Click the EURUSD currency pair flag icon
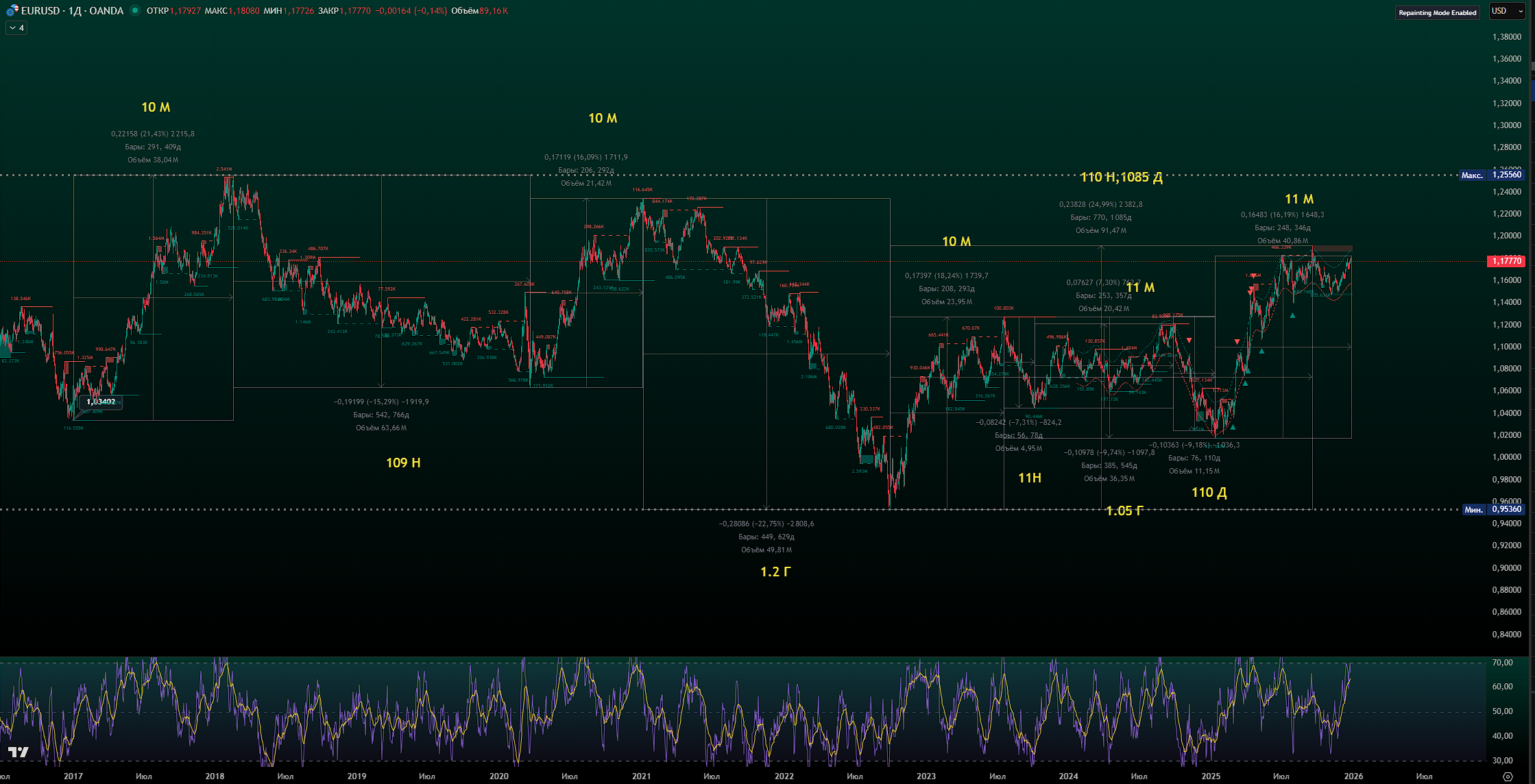Screen dimensions: 1535x784 pyautogui.click(x=12, y=10)
